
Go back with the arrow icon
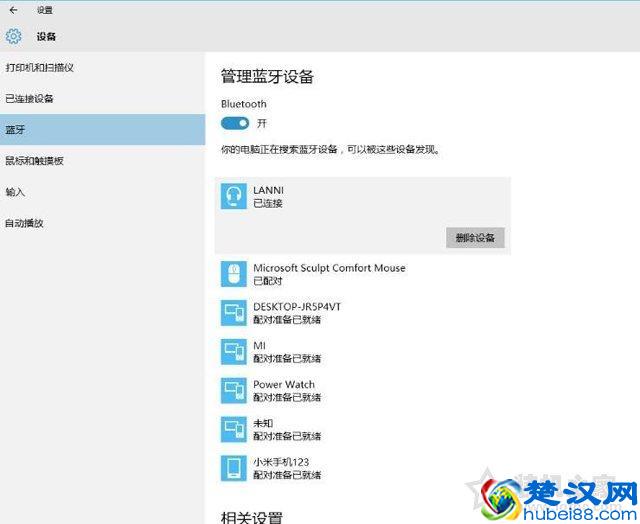point(13,10)
